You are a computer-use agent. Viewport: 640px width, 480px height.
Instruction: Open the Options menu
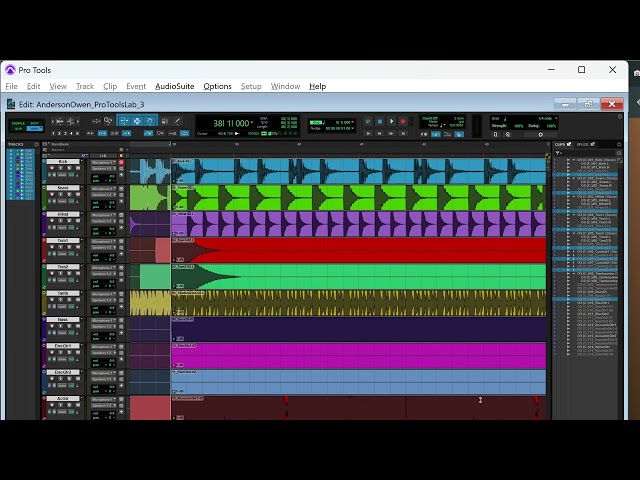pyautogui.click(x=218, y=86)
